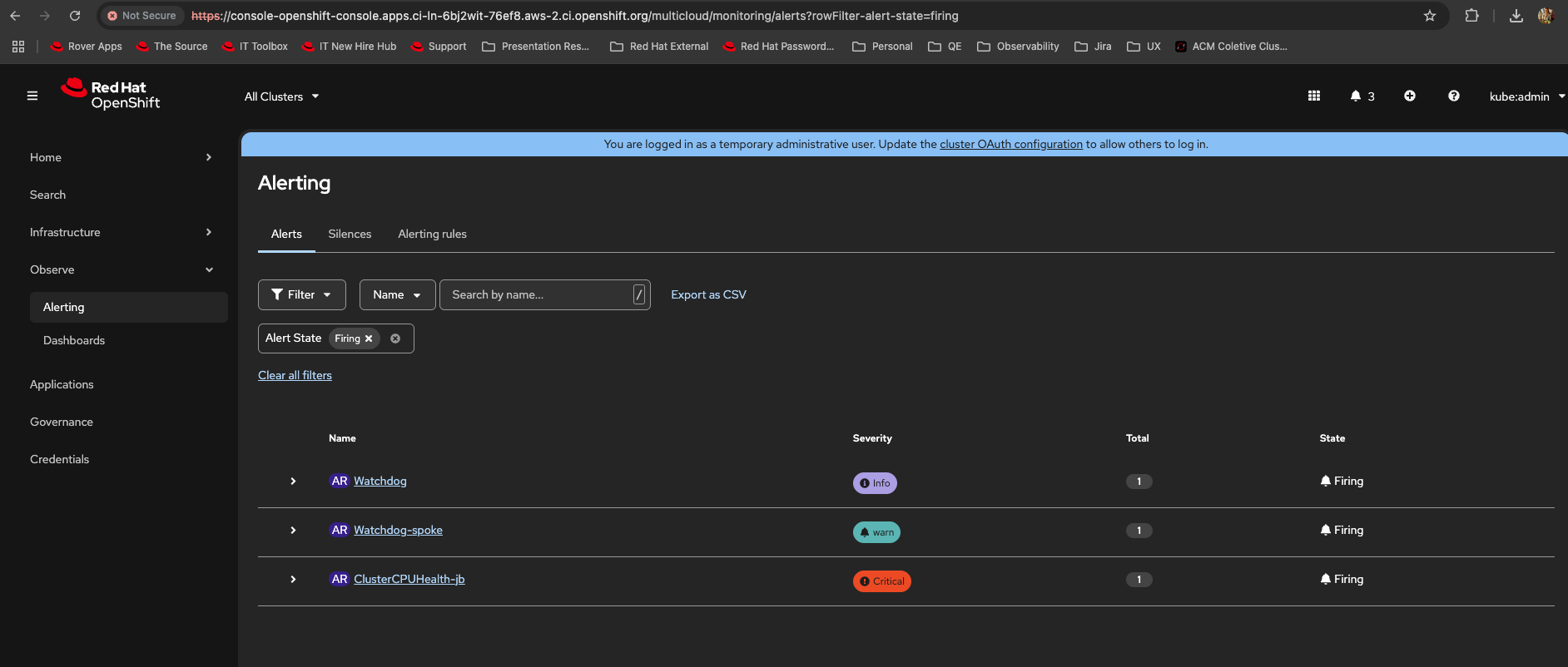Expand the ClusterCPUHealth-jb alert row
Image resolution: width=1568 pixels, height=667 pixels.
click(293, 579)
